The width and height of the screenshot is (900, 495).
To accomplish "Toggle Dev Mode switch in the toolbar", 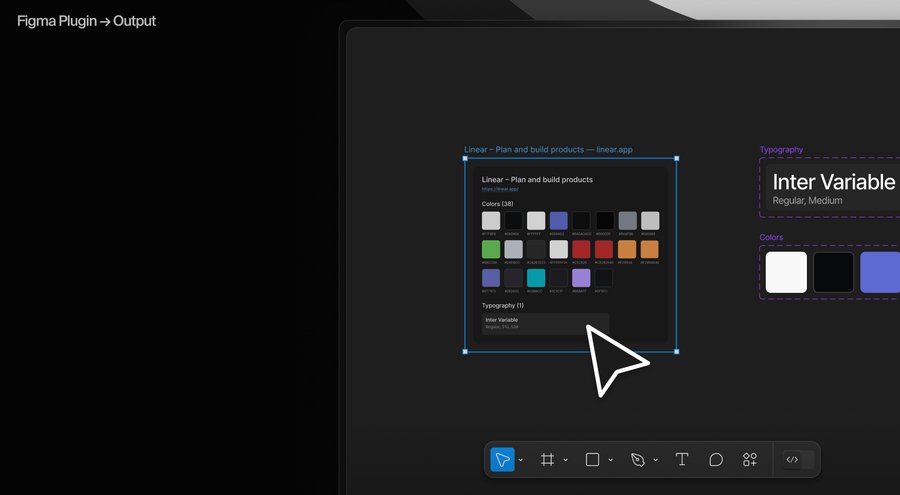I will point(798,459).
